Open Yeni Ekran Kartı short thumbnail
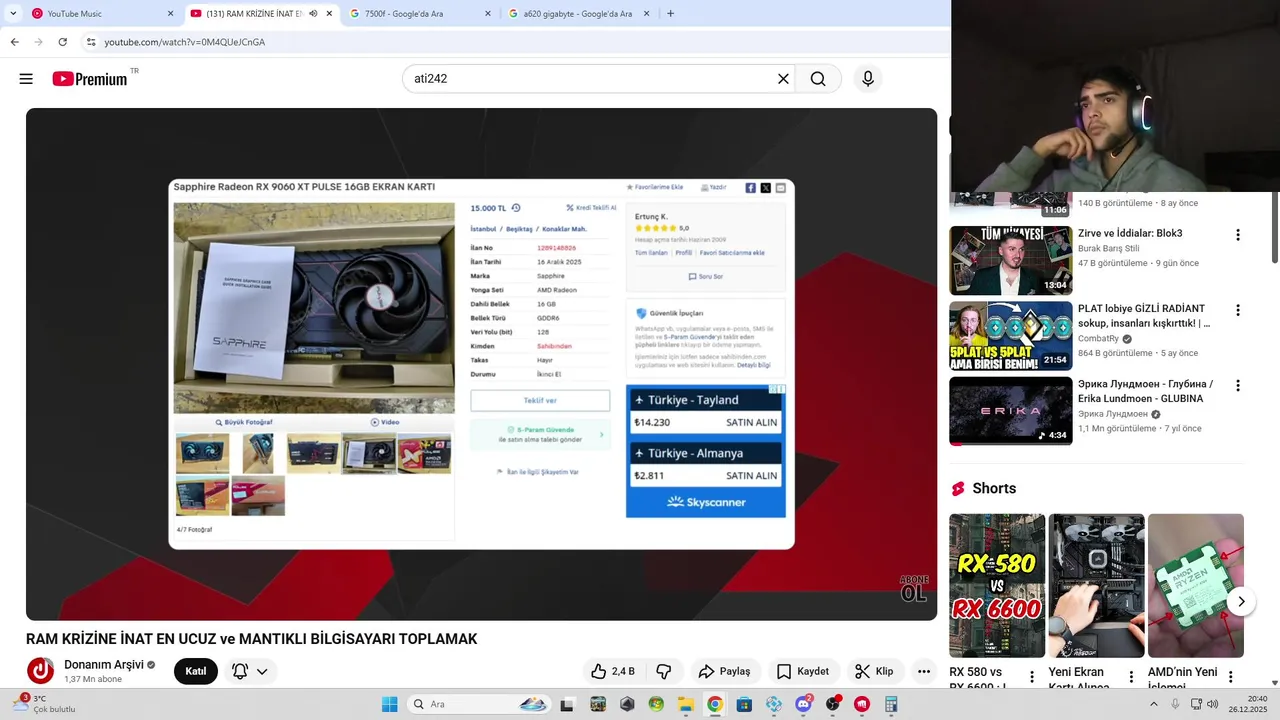This screenshot has height=720, width=1280. point(1096,585)
